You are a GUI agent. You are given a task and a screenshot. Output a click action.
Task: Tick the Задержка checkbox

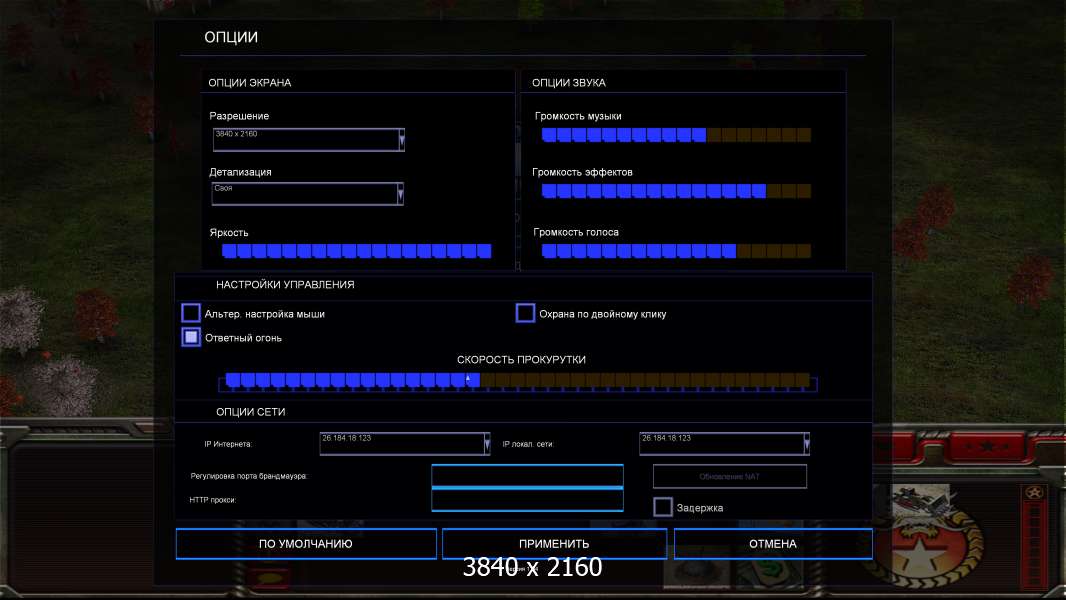click(x=662, y=507)
